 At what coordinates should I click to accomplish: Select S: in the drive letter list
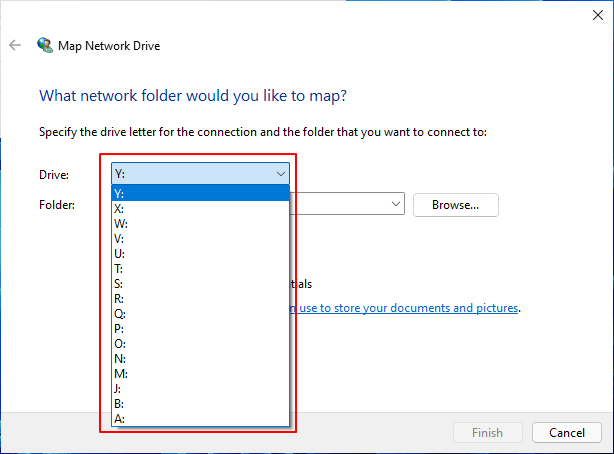pos(200,284)
